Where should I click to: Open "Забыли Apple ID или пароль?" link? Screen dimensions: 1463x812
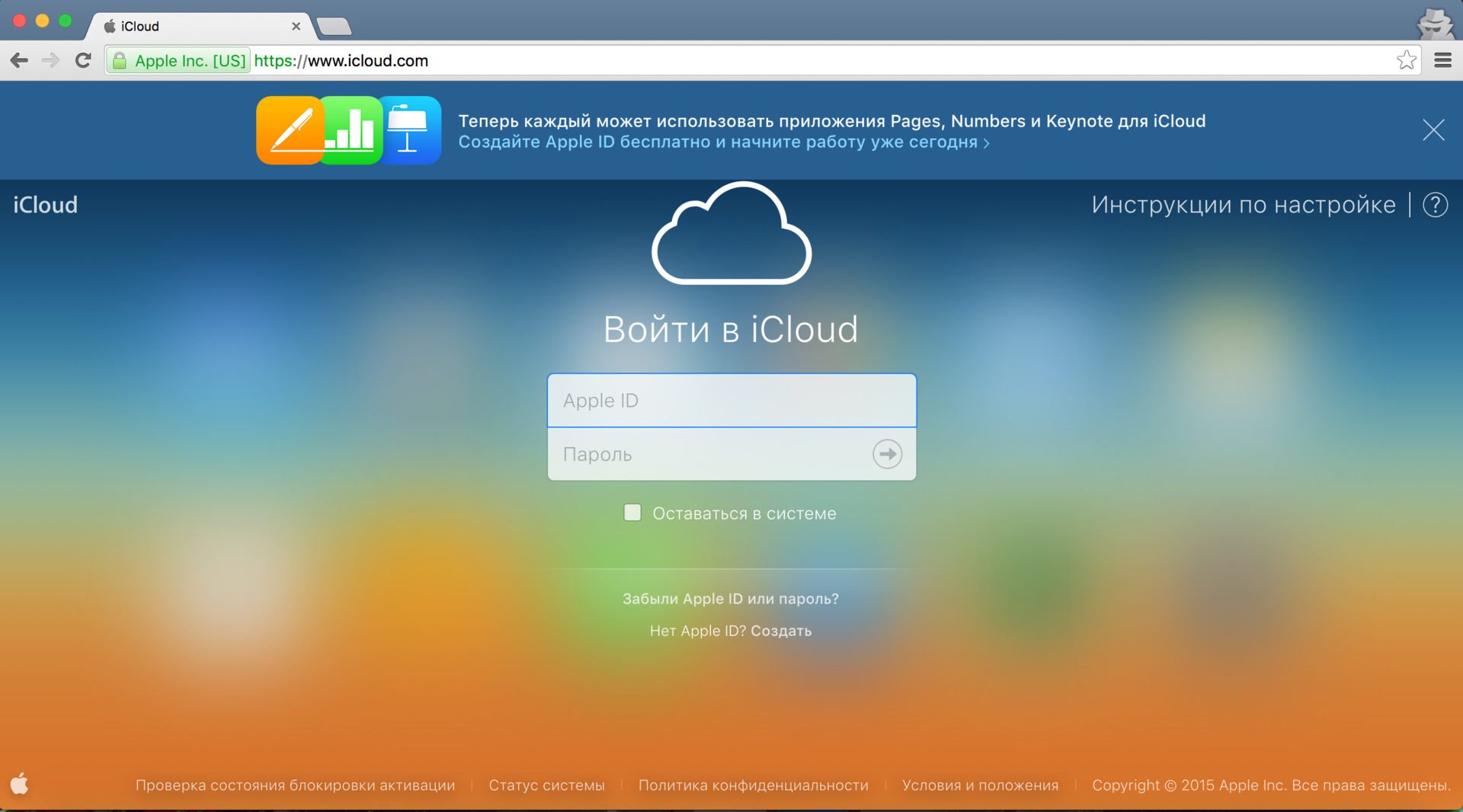pos(731,599)
